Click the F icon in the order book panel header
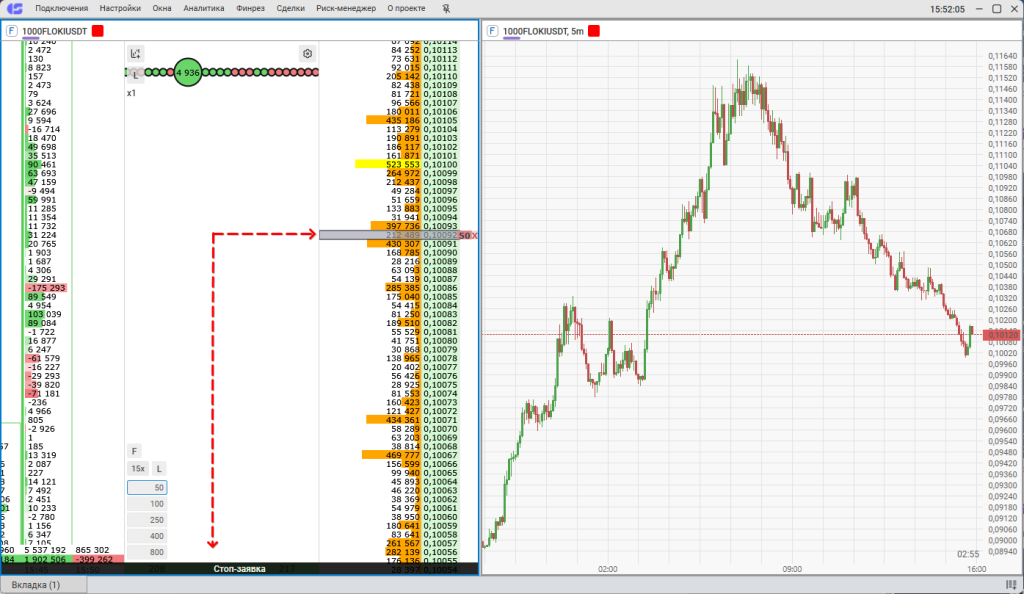1024x594 pixels. [x=12, y=31]
